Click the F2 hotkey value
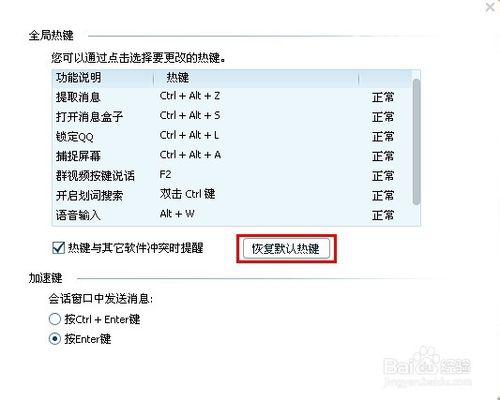This screenshot has width=500, height=400. point(165,174)
